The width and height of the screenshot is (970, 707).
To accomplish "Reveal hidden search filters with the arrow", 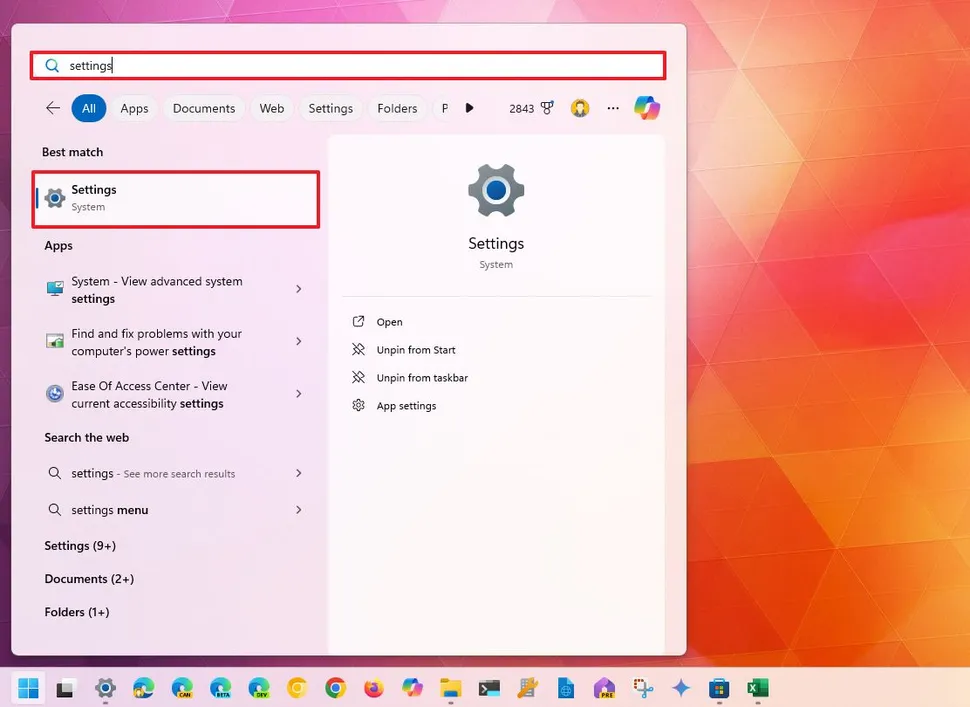I will 470,108.
